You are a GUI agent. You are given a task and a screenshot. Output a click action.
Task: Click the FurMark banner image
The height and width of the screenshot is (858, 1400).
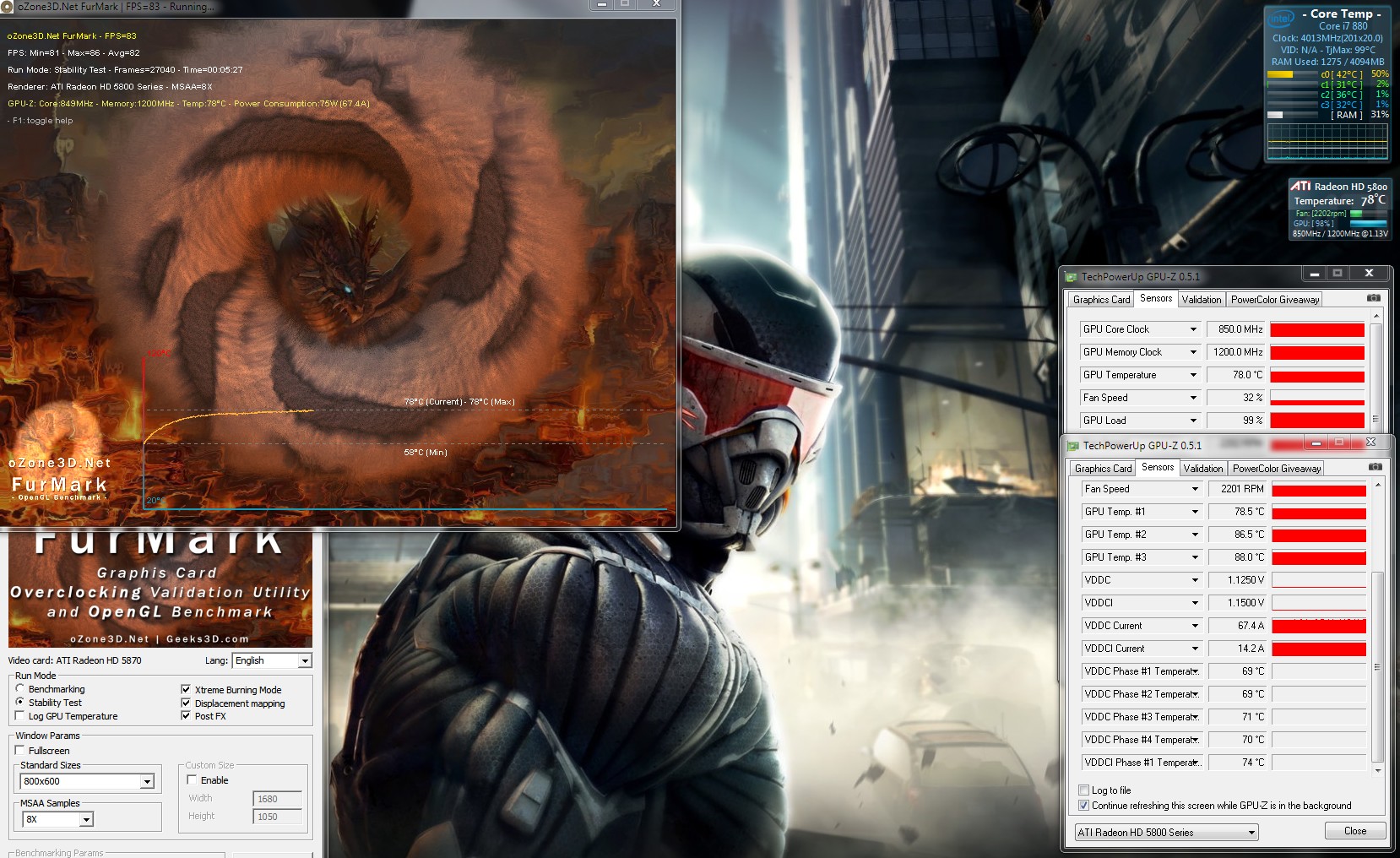pyautogui.click(x=160, y=589)
